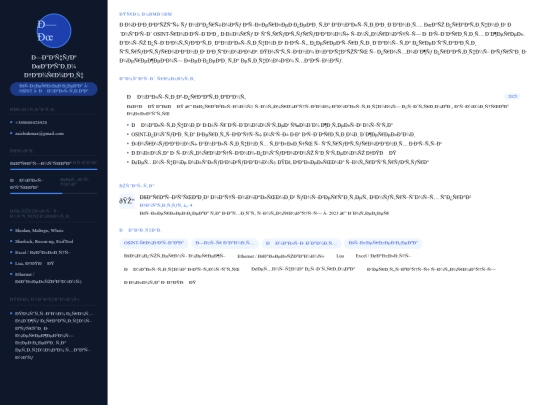Click the round blue avatar initials circle
Image resolution: width=540 pixels, height=405 pixels.
54,31
